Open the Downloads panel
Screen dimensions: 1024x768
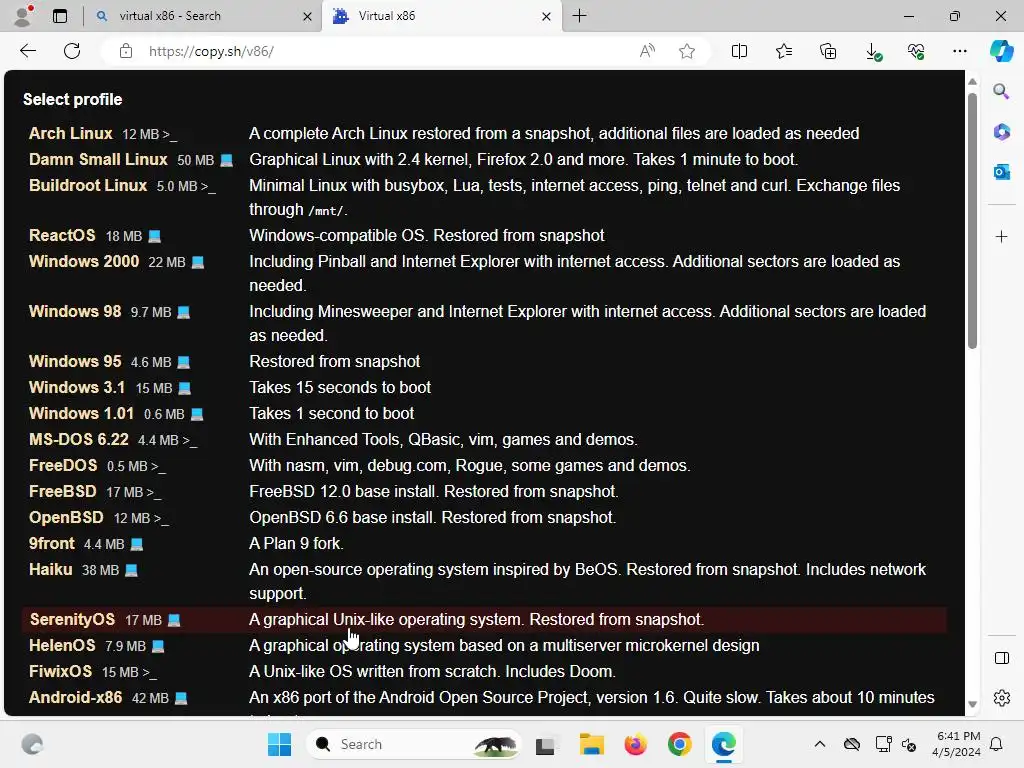coord(873,52)
